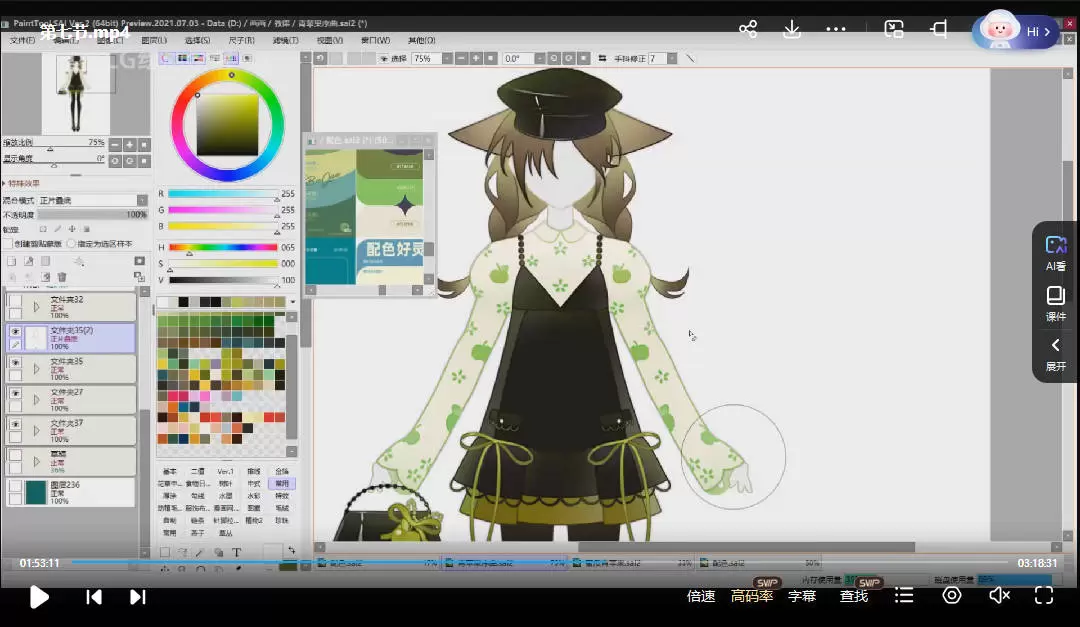Open the three-dots more options menu
This screenshot has width=1080, height=627.
pyautogui.click(x=836, y=29)
